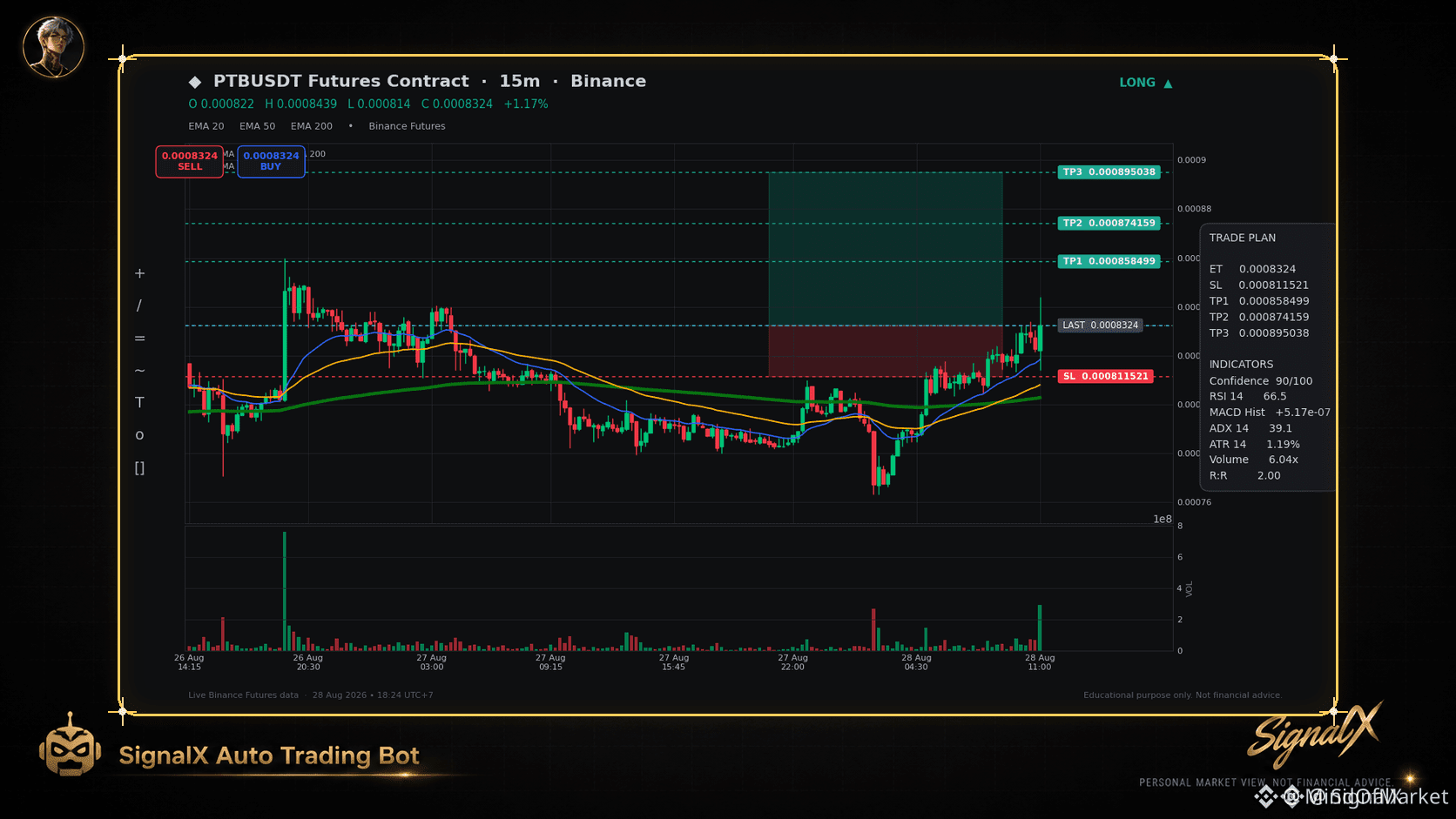Hit the red 0.0008324 SELL button
This screenshot has height=819, width=1456.
point(190,161)
